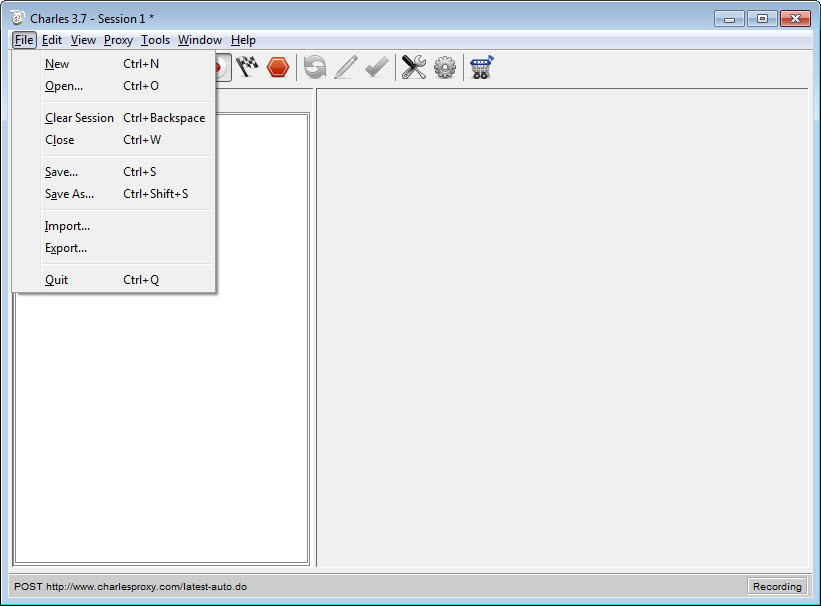Choose Save... menu entry

click(x=114, y=172)
